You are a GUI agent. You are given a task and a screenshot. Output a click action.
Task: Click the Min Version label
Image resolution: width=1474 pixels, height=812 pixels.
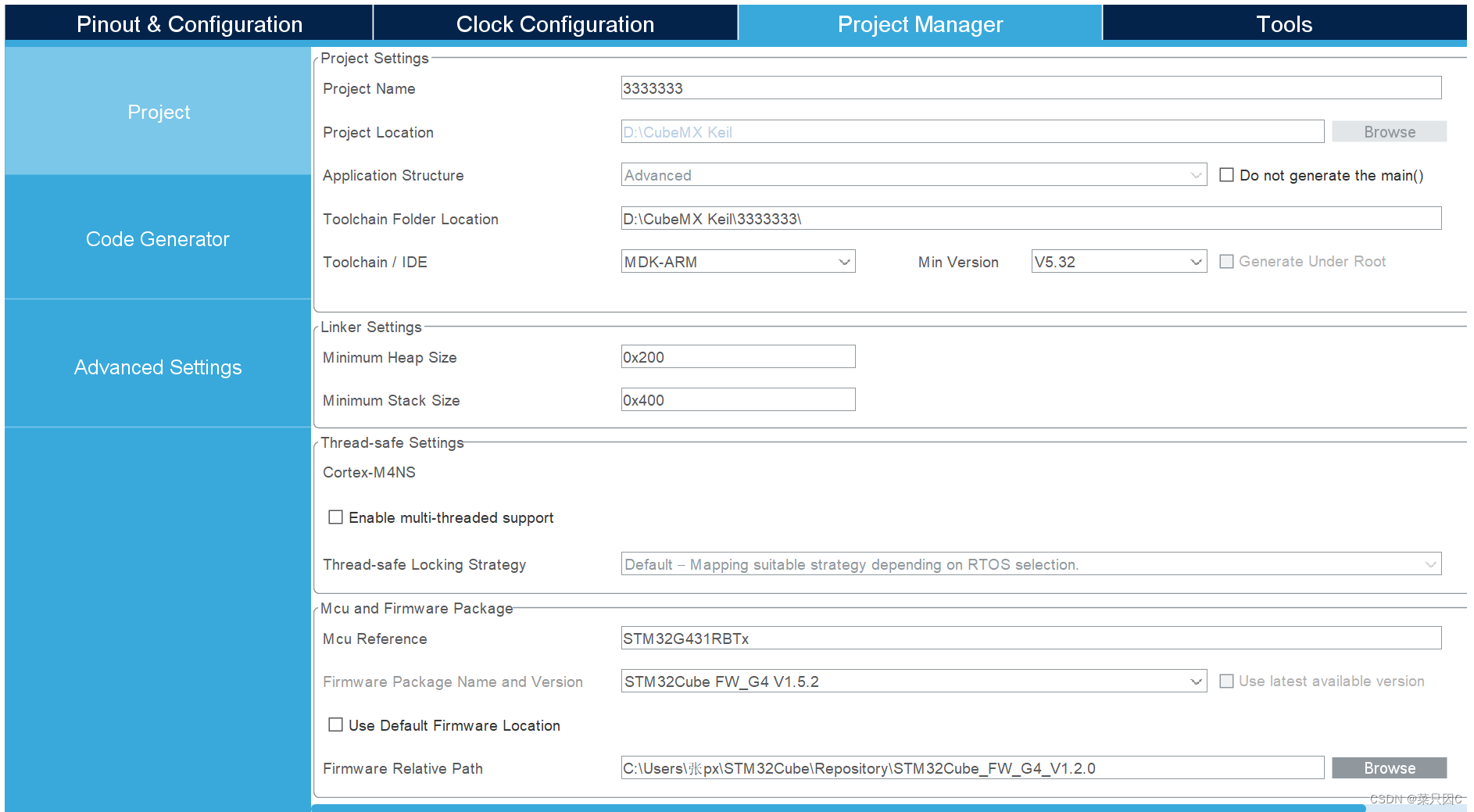pyautogui.click(x=958, y=262)
